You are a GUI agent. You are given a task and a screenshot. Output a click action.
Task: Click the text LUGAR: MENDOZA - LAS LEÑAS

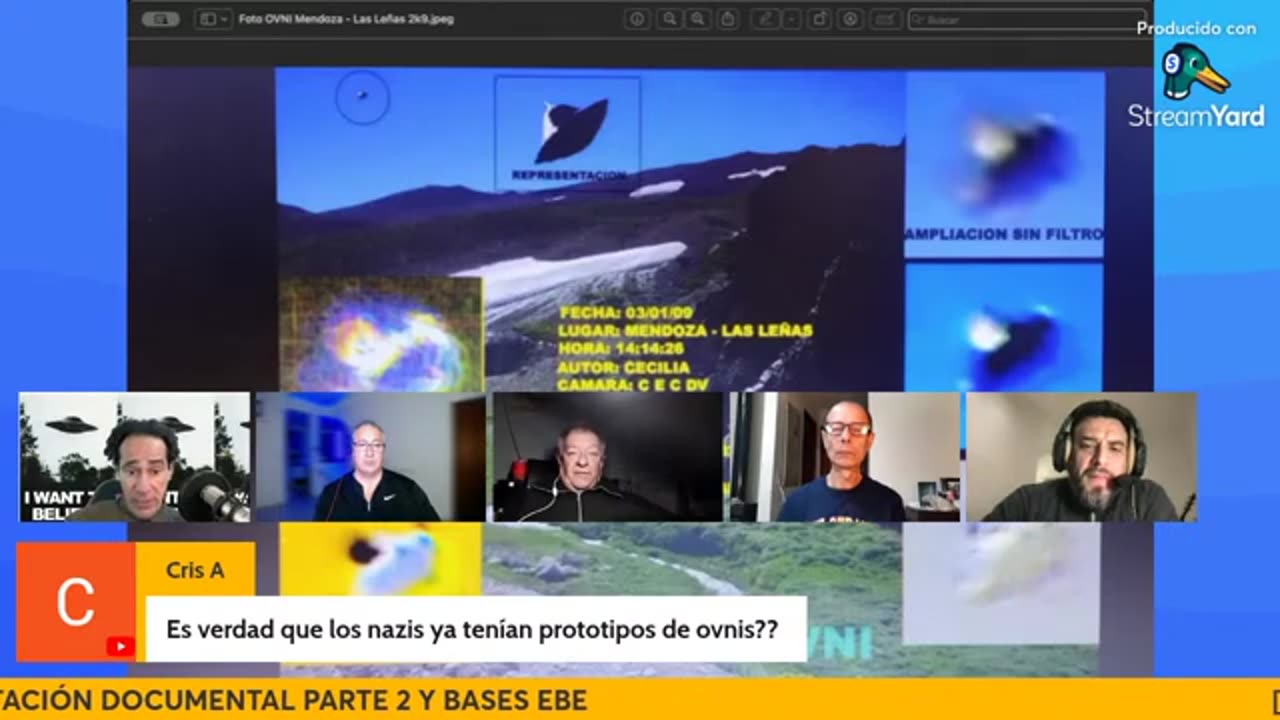pos(687,330)
